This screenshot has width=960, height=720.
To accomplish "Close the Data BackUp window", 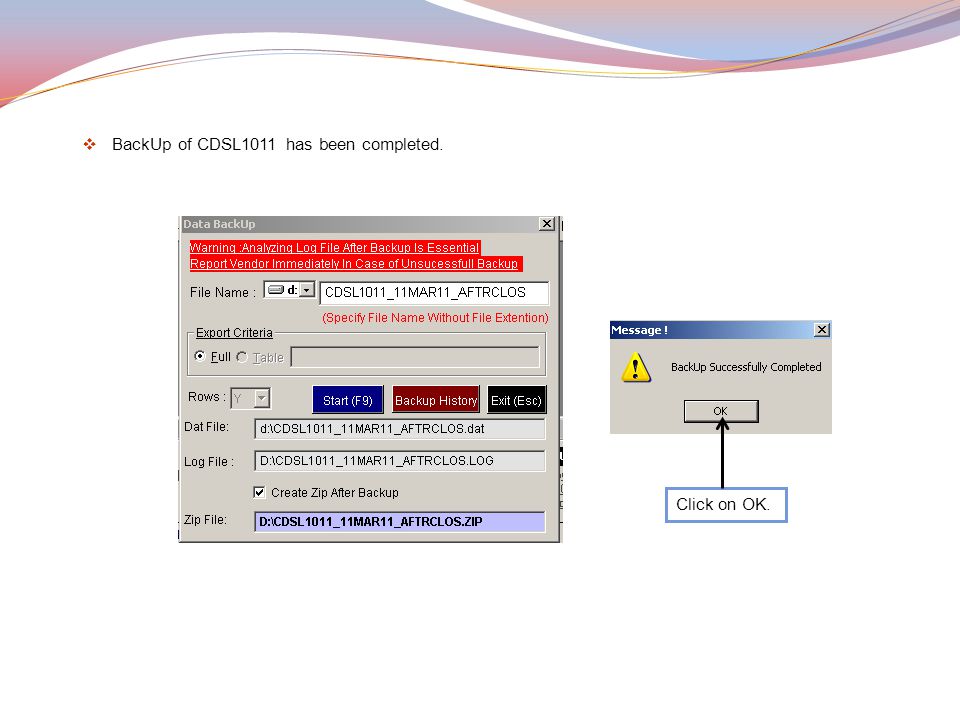I will point(547,224).
